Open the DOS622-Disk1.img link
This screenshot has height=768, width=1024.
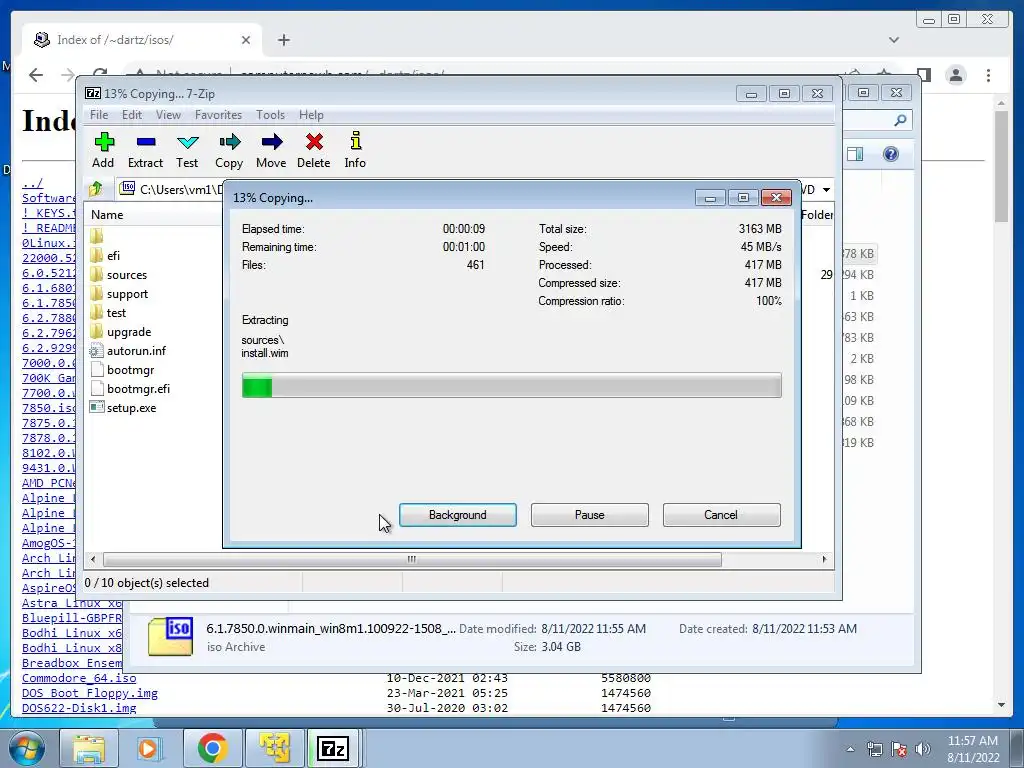pyautogui.click(x=79, y=708)
